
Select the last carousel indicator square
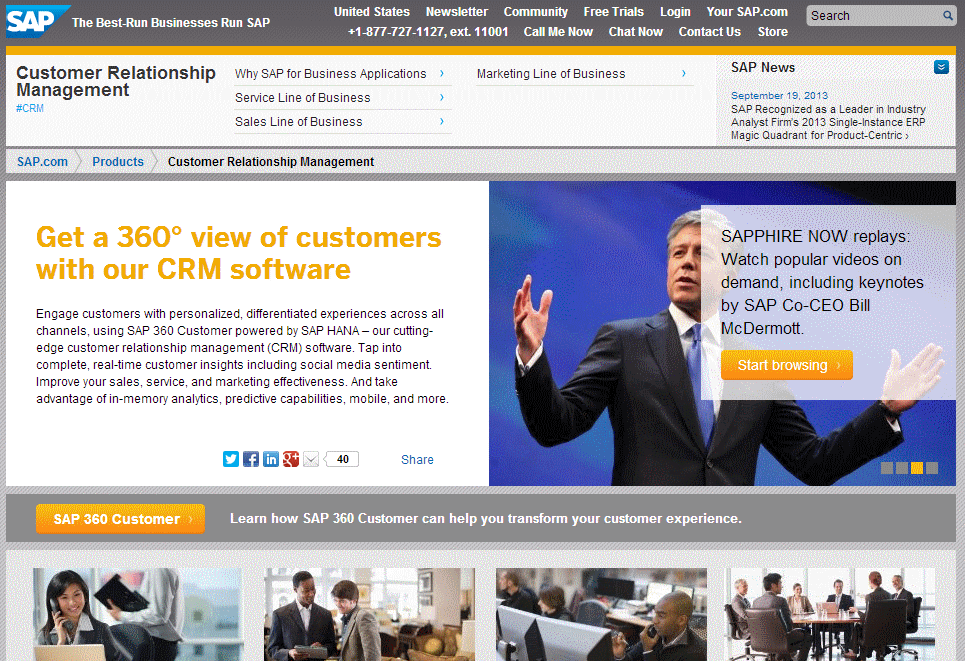pyautogui.click(x=932, y=468)
